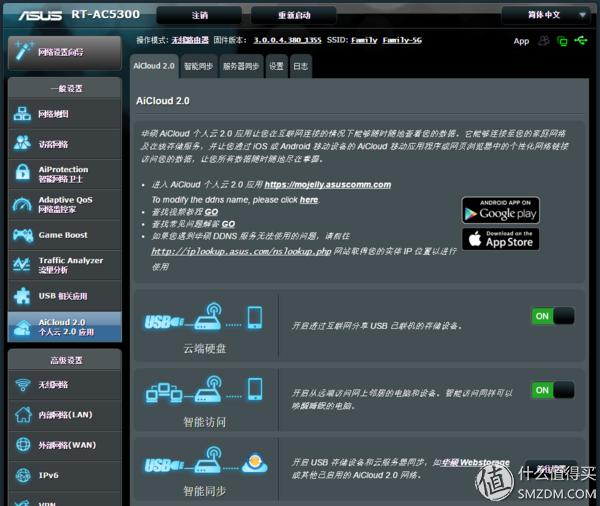This screenshot has height=506, width=600.
Task: Open Guest Network people icon
Action: pos(22,143)
